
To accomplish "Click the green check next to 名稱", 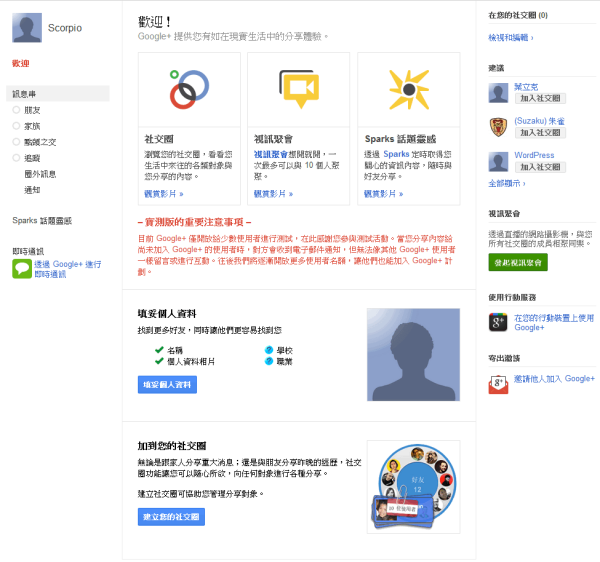I will click(x=159, y=350).
